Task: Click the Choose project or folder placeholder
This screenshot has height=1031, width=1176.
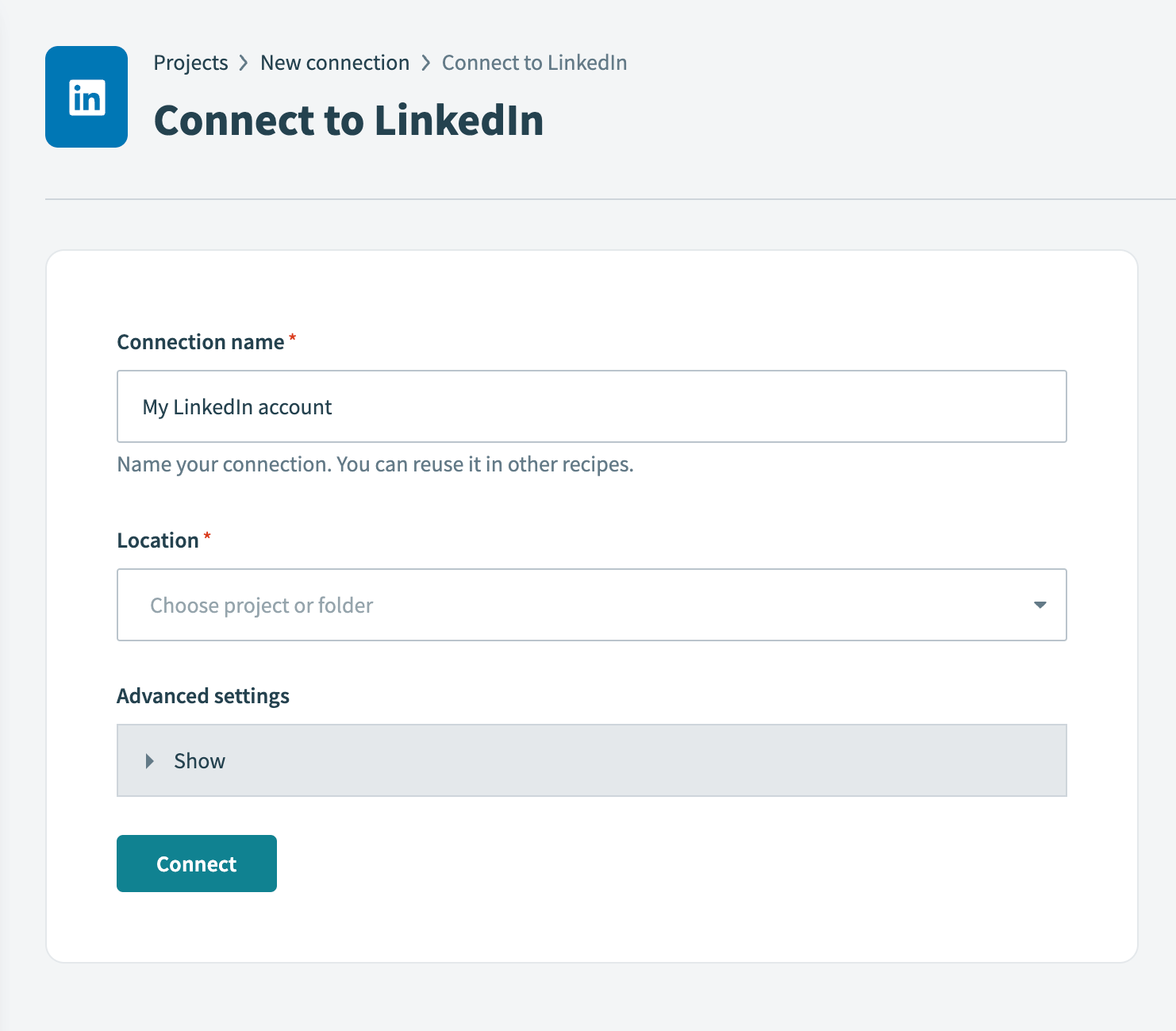Action: pos(261,605)
